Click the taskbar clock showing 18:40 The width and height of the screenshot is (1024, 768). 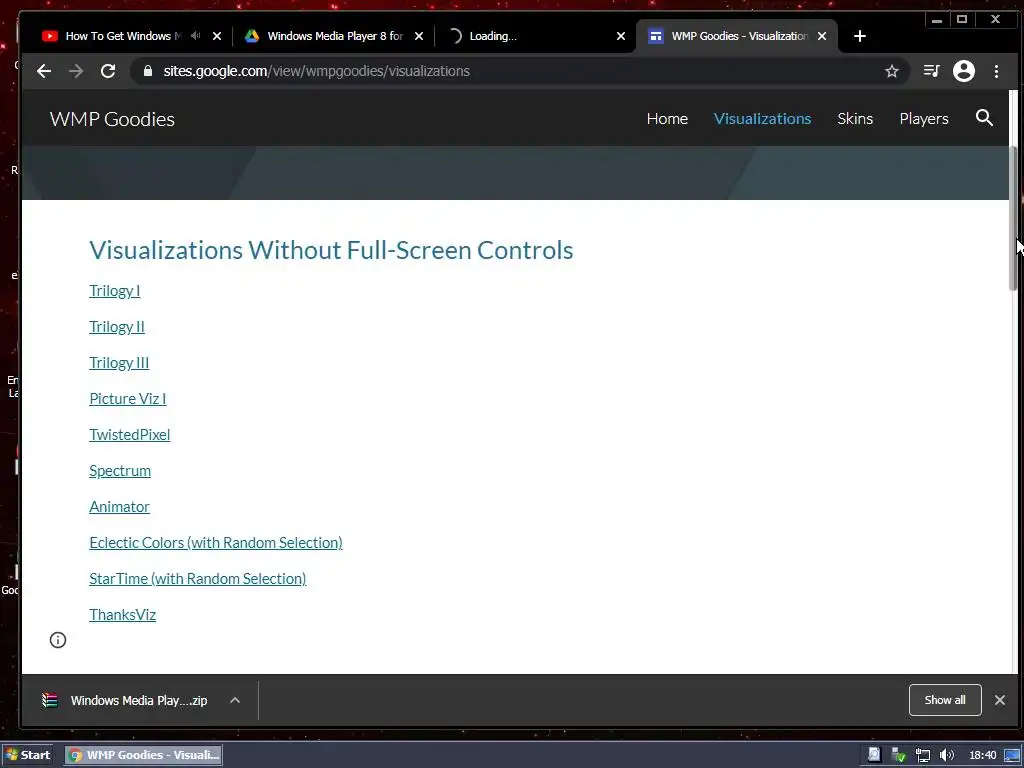(x=982, y=755)
